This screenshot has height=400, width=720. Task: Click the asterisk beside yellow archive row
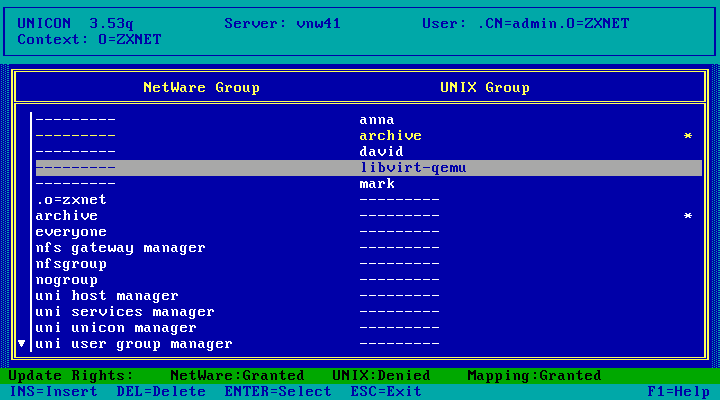(x=688, y=136)
